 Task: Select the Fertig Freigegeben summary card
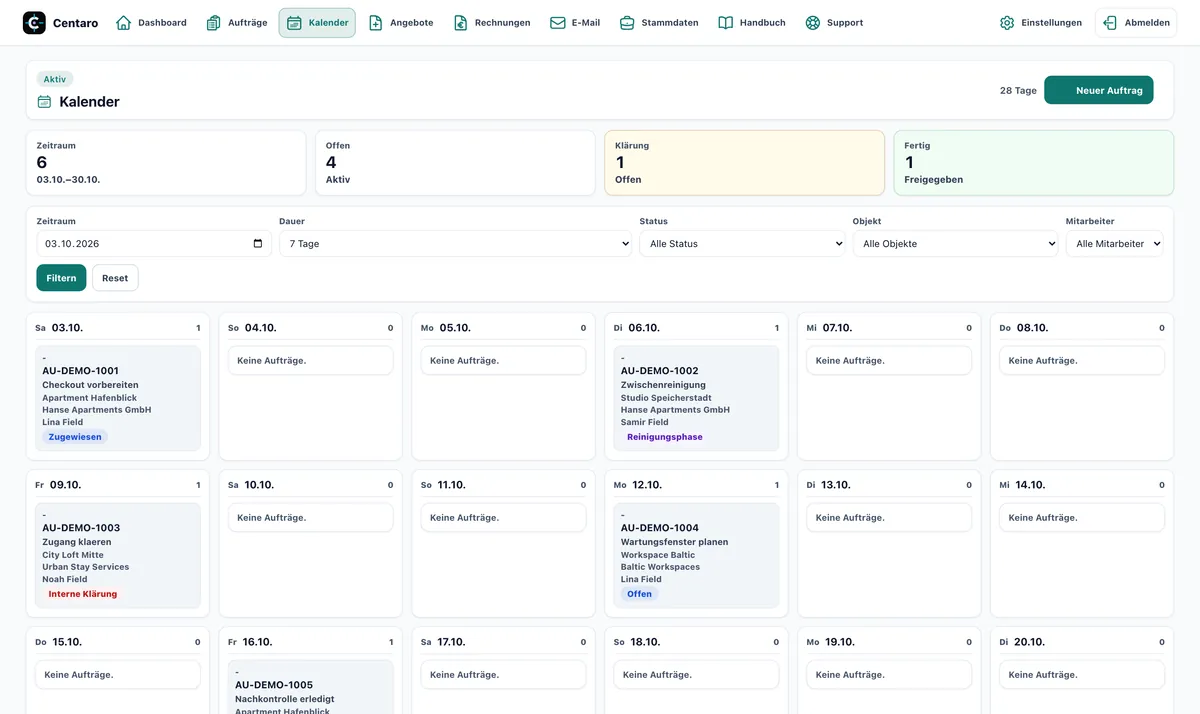click(1033, 163)
